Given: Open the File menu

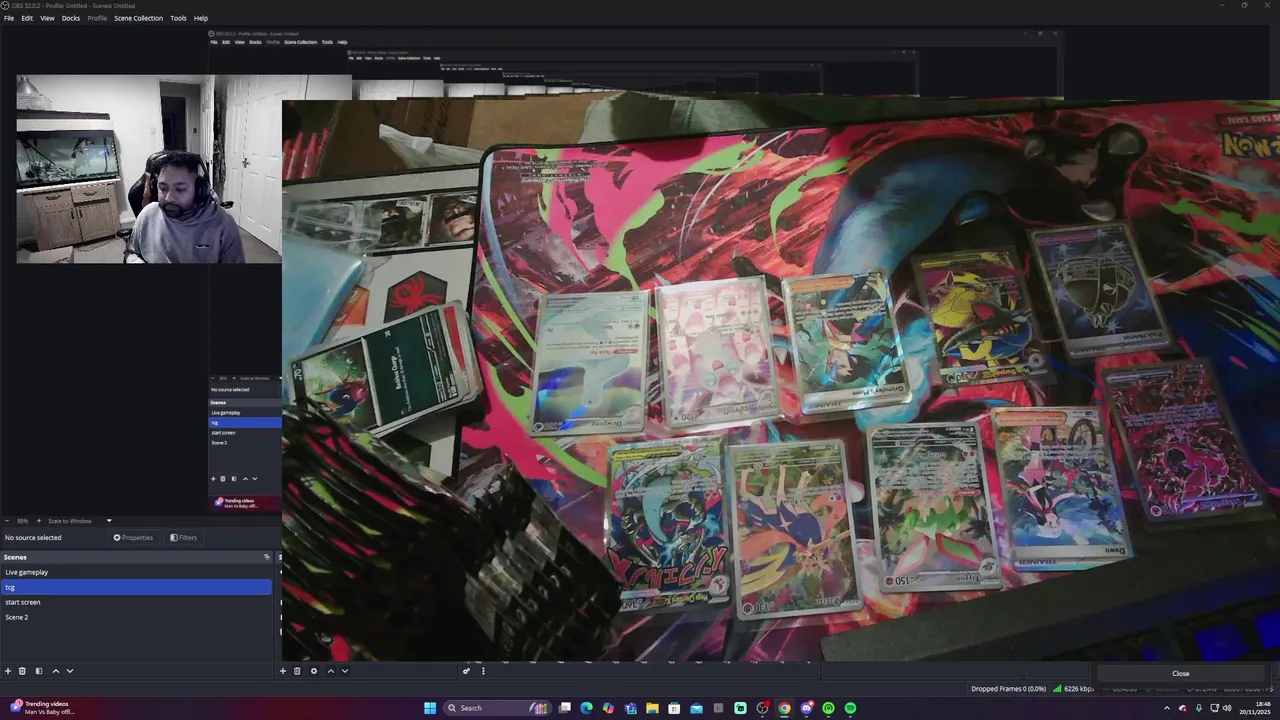Looking at the screenshot, I should (x=9, y=18).
